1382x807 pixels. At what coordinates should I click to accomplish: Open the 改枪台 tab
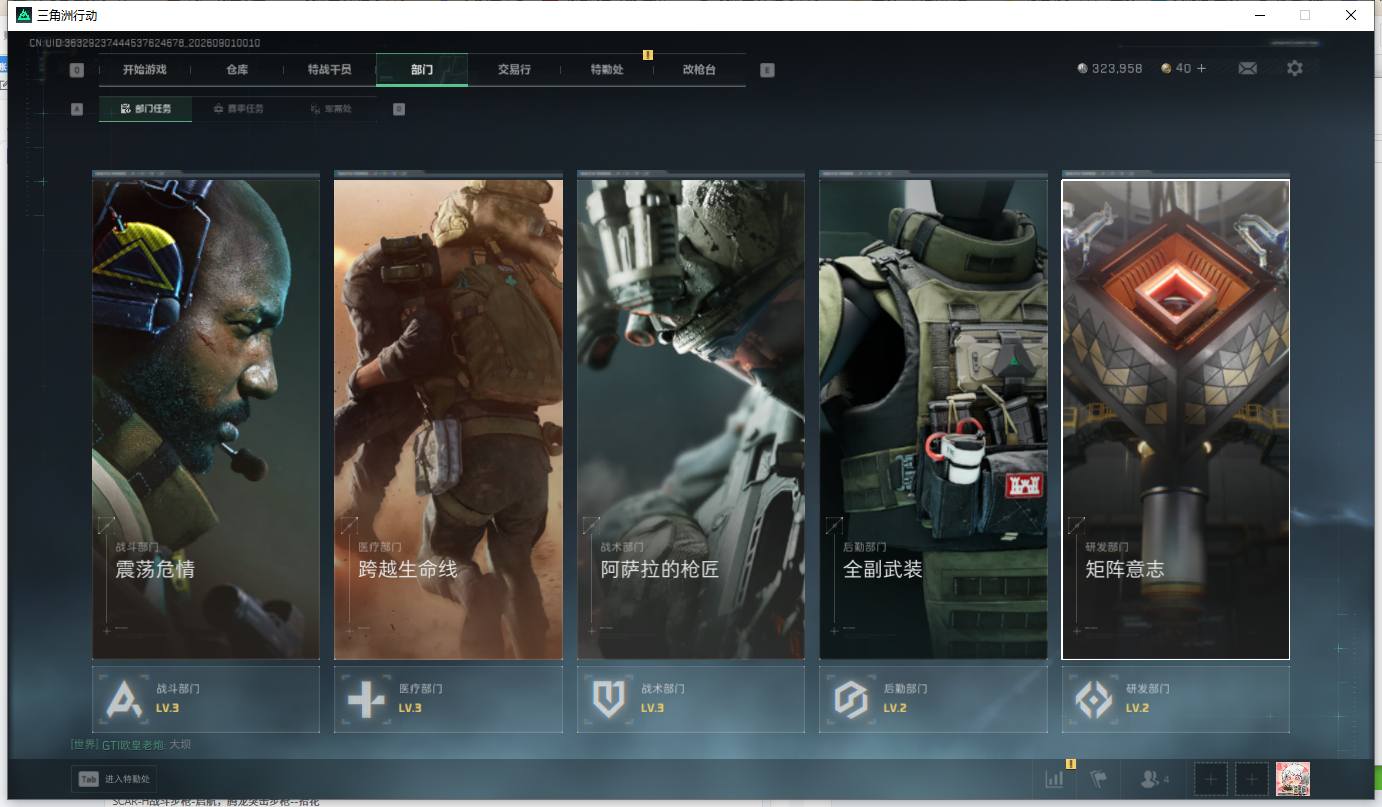point(699,70)
